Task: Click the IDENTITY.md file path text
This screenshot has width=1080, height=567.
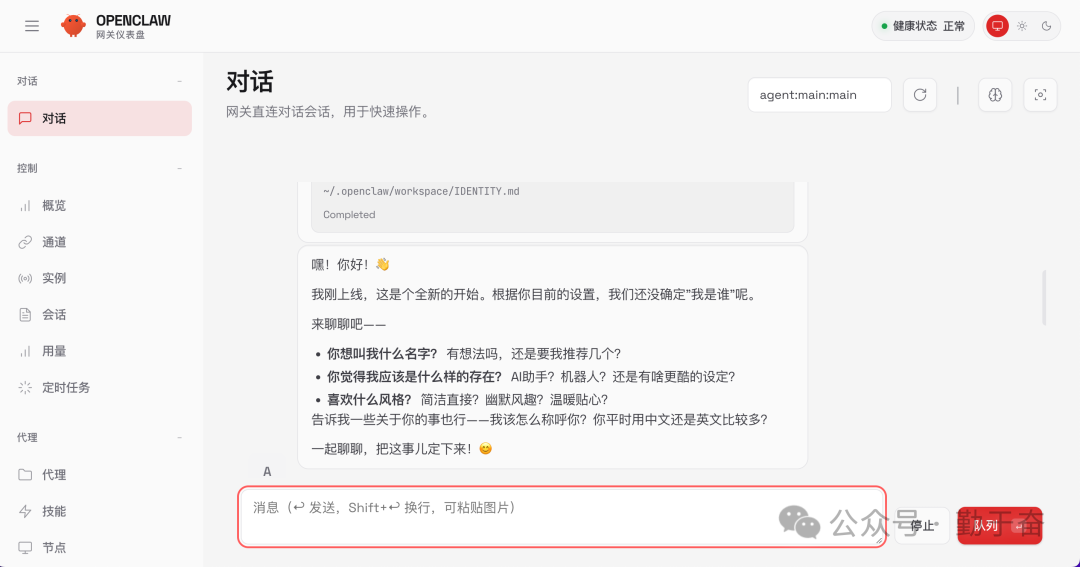Action: pyautogui.click(x=421, y=192)
